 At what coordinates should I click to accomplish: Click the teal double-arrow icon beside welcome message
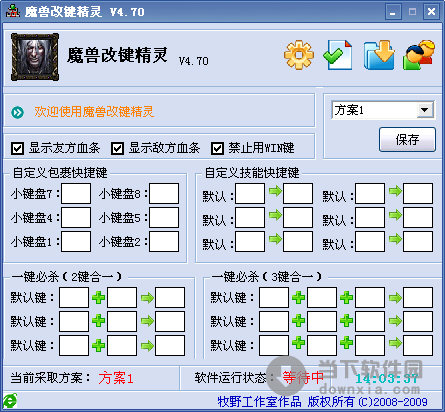[18, 112]
